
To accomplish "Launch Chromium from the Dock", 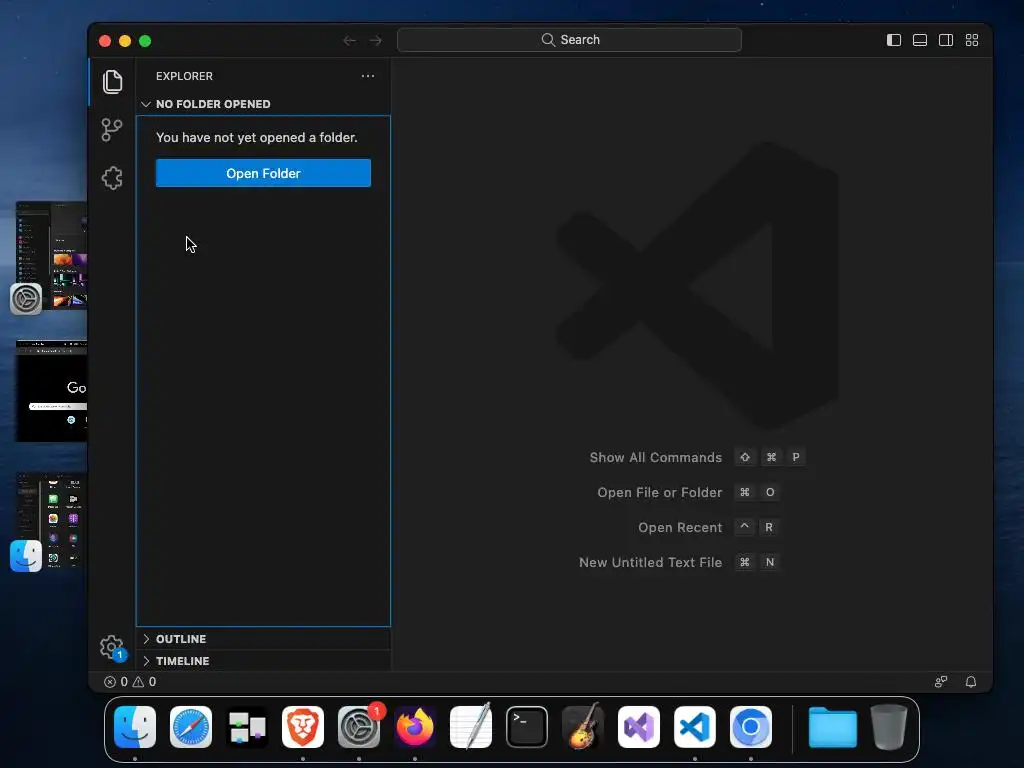I will (x=751, y=727).
